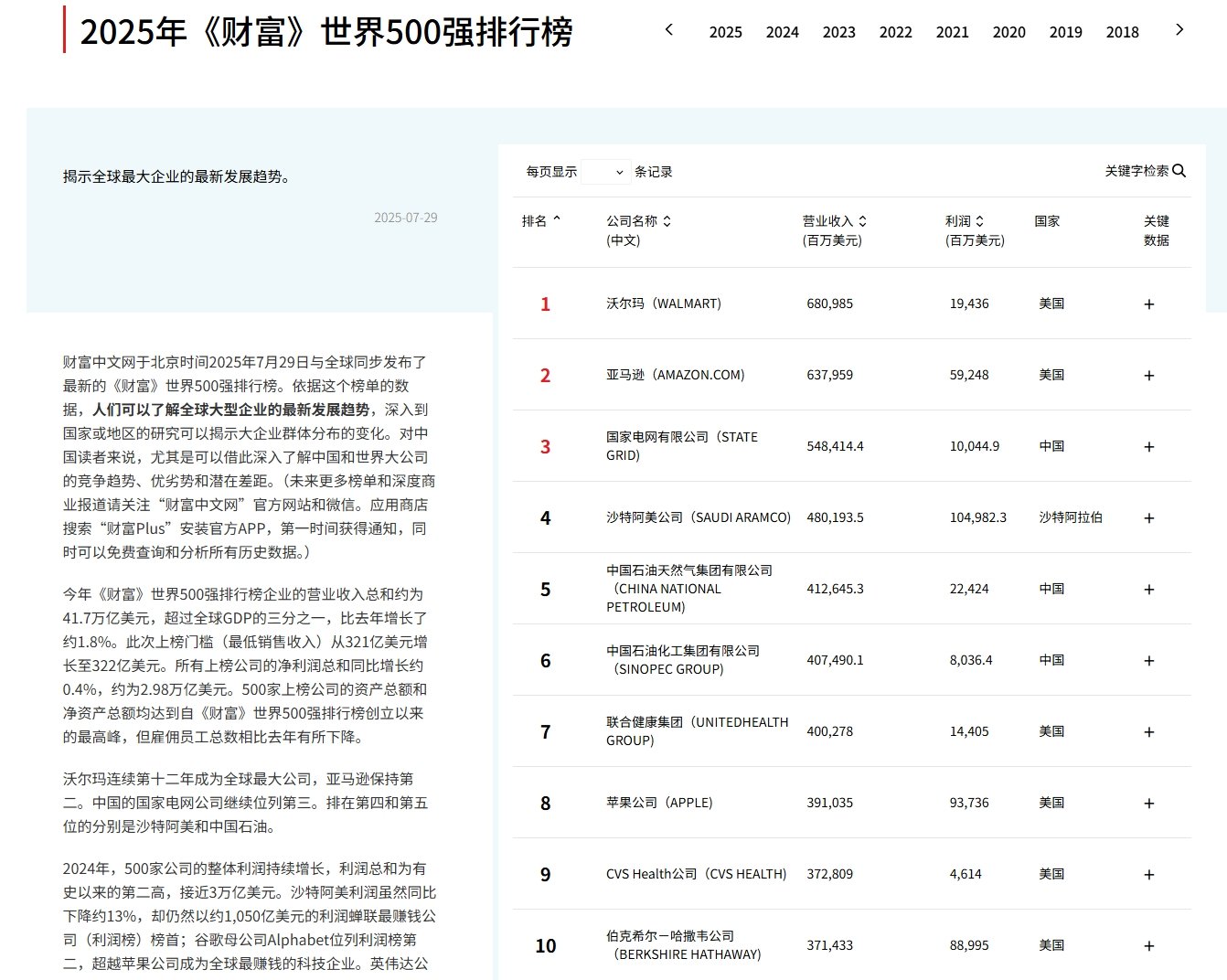The width and height of the screenshot is (1227, 980).
Task: Click the 亚马逊 (AMAZON.COM) company link
Action: (x=674, y=375)
